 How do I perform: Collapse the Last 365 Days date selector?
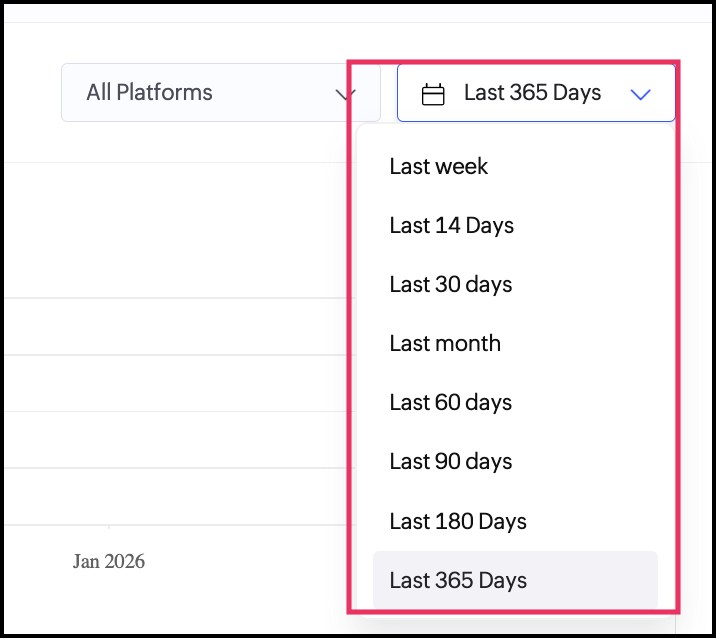click(536, 94)
